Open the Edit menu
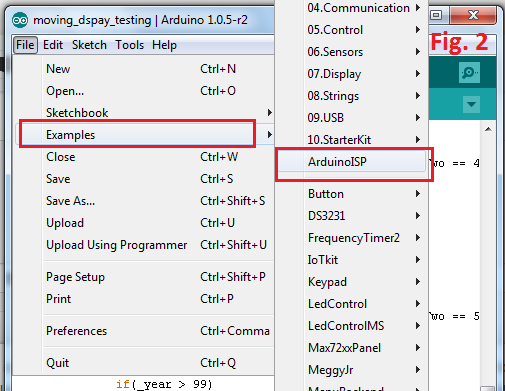Viewport: 505px width, 391px height. (x=53, y=45)
